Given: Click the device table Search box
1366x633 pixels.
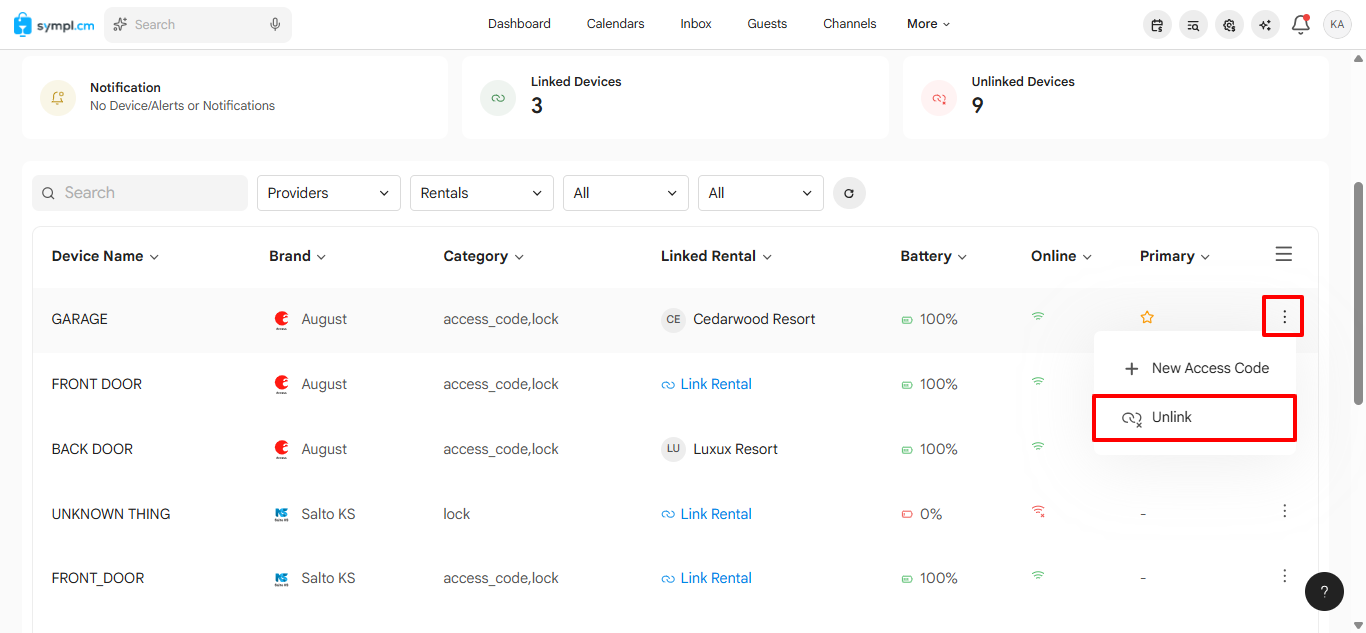Looking at the screenshot, I should pyautogui.click(x=140, y=193).
